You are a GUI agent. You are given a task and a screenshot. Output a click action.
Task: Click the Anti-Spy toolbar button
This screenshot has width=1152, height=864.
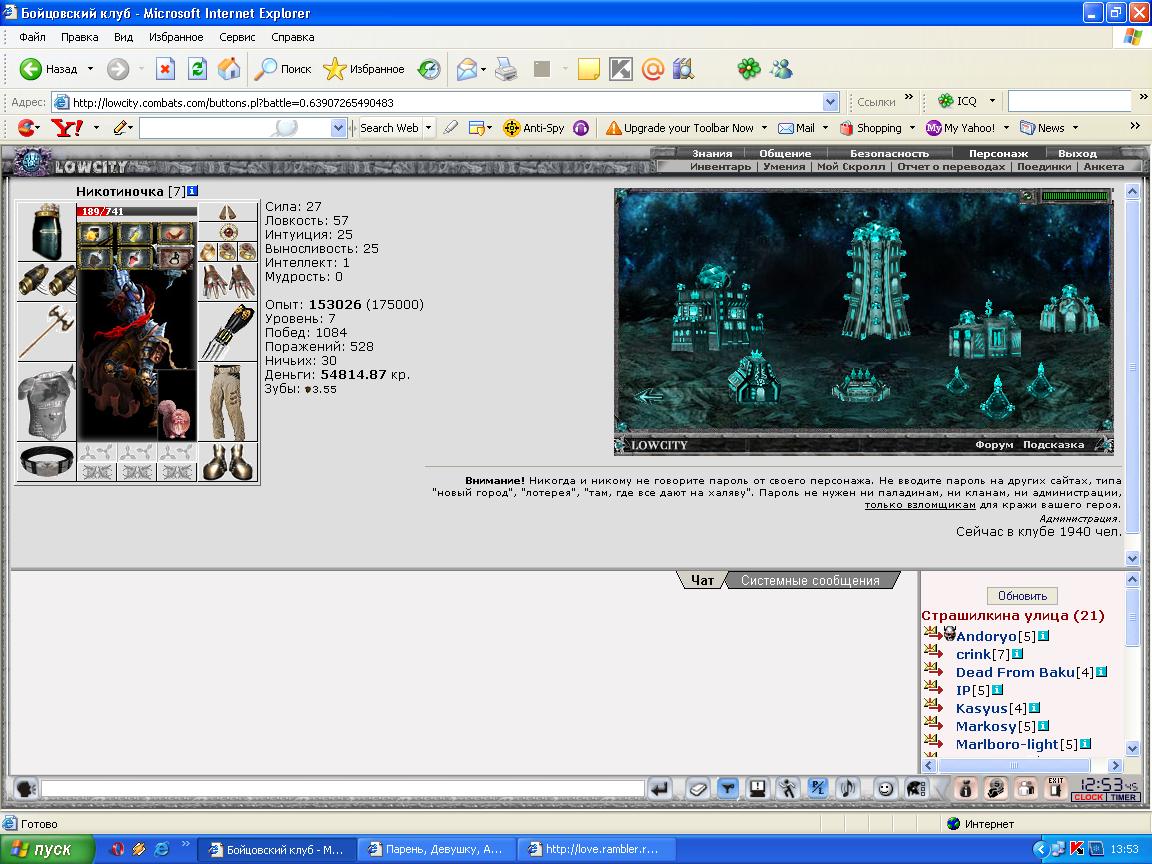tap(534, 128)
